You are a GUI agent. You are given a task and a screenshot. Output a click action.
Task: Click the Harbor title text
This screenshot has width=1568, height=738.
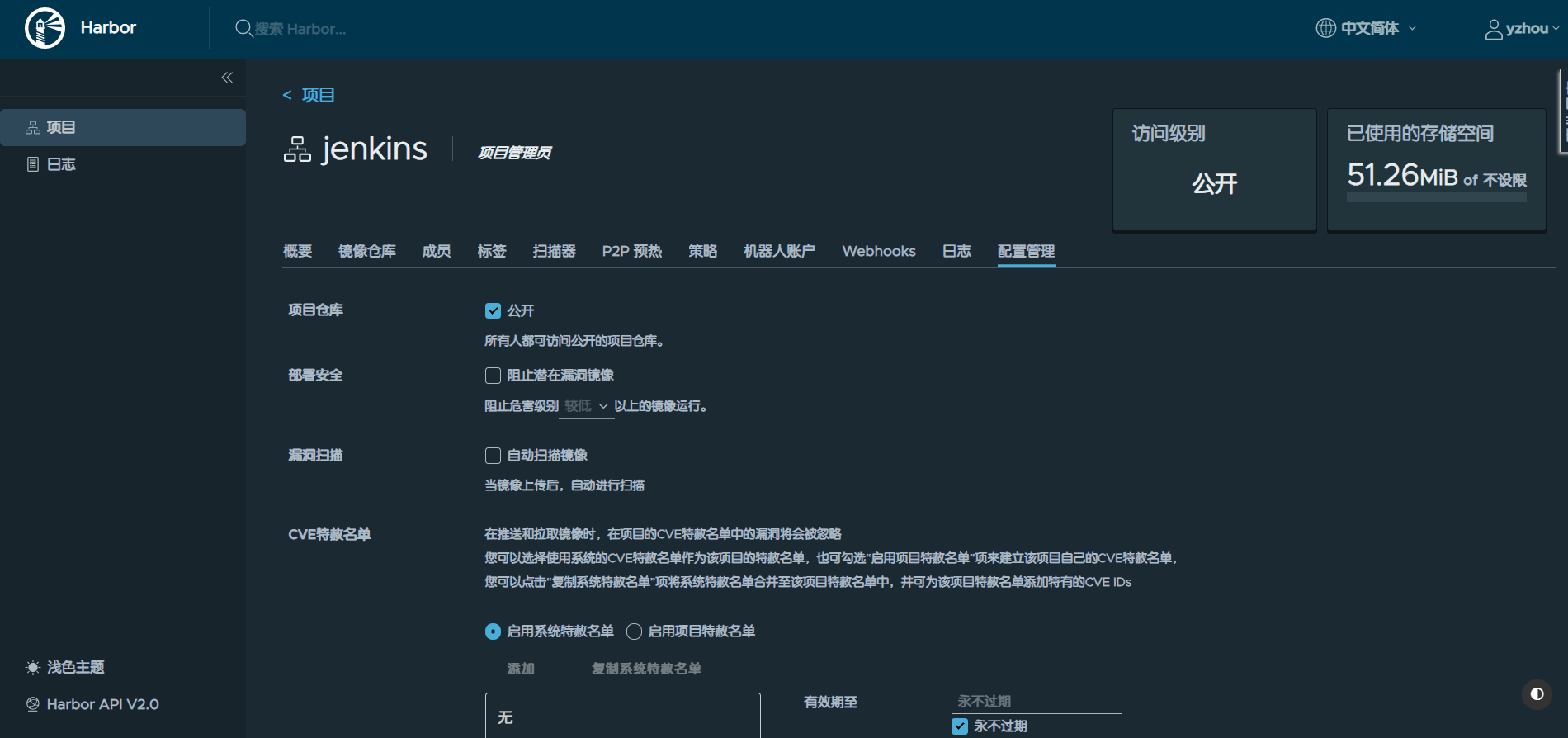click(x=108, y=28)
